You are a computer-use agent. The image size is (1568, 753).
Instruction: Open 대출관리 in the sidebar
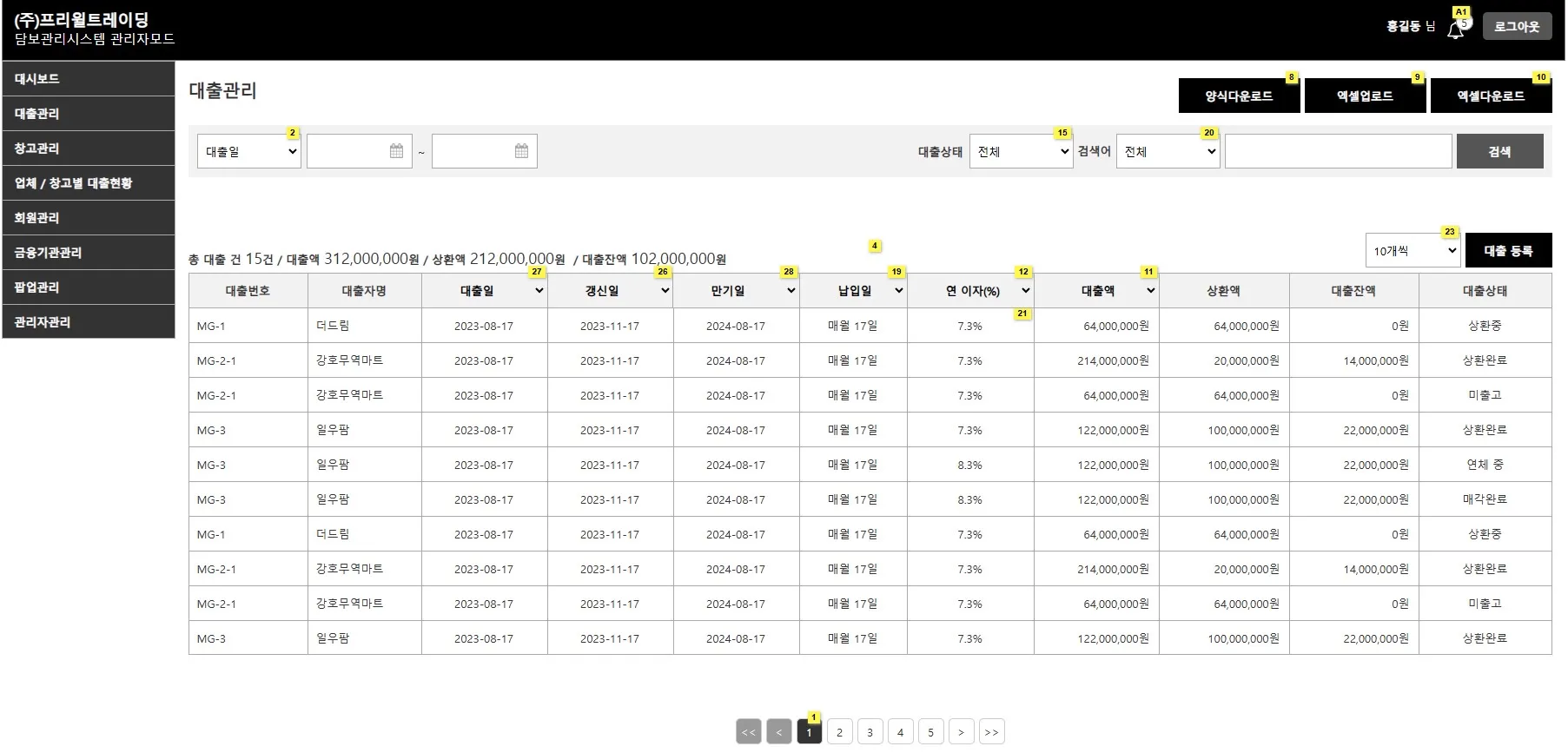coord(89,113)
